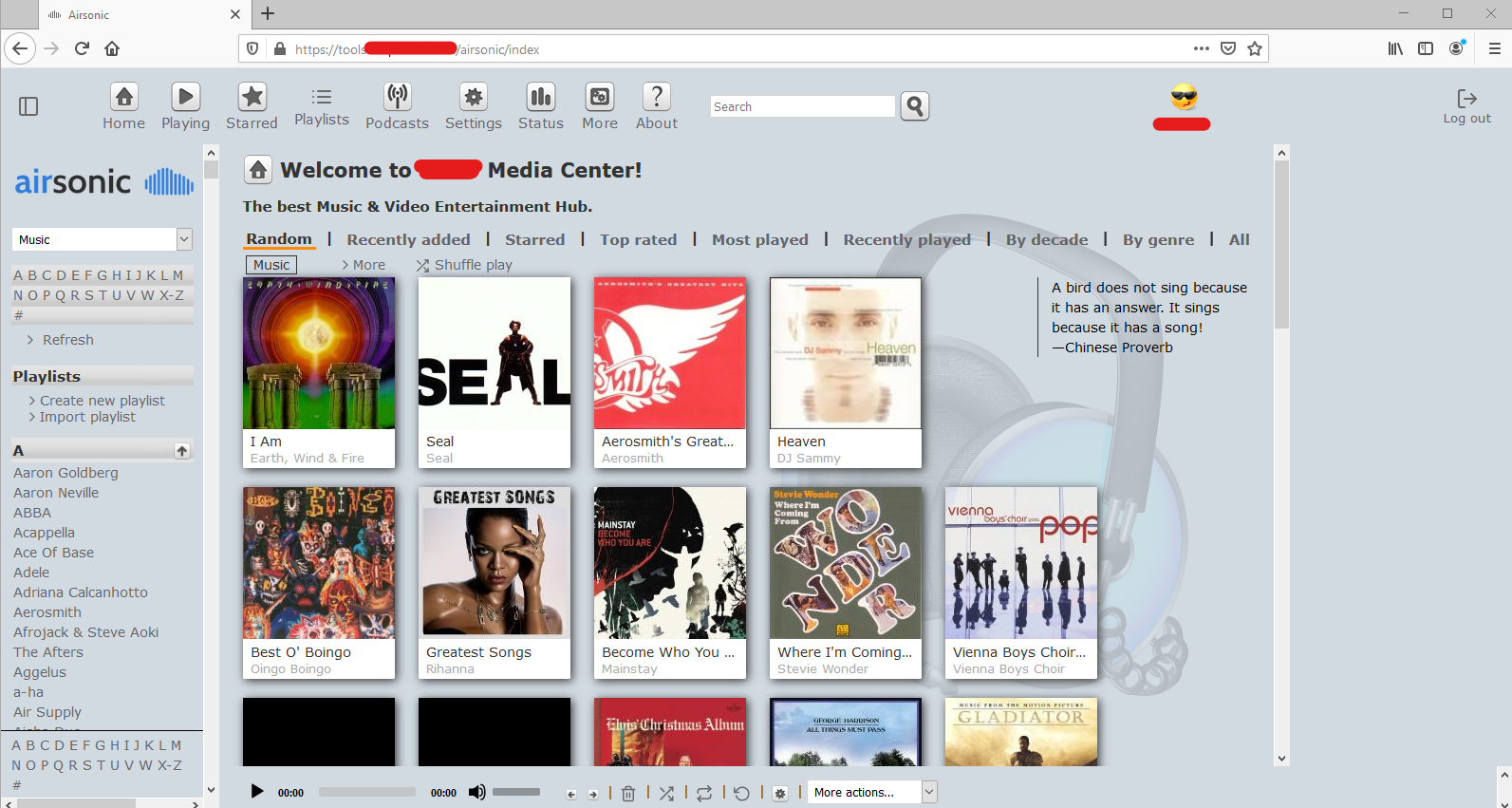This screenshot has width=1512, height=808.
Task: Click scroll-to-top arrow in A header
Action: point(182,451)
